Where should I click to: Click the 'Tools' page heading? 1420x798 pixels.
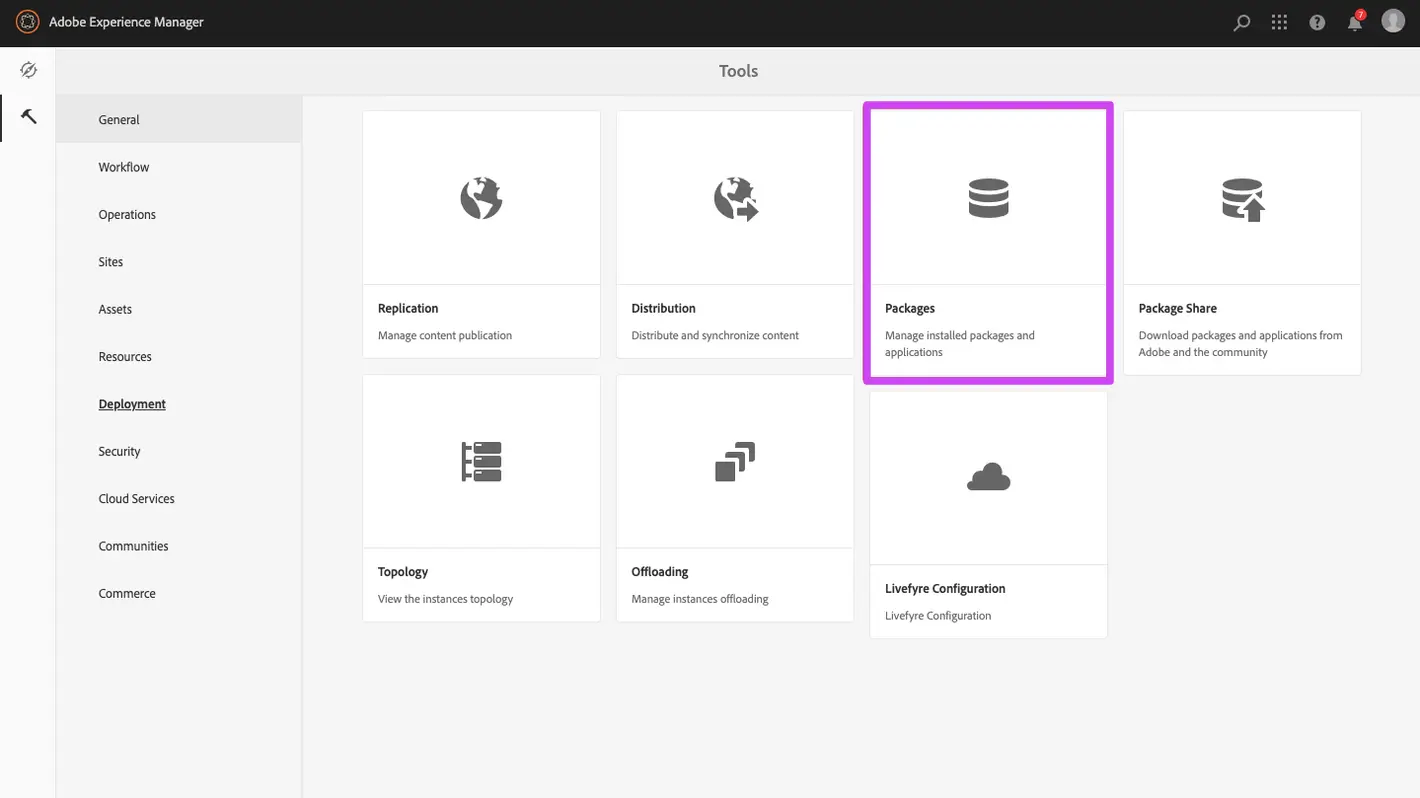pos(738,71)
